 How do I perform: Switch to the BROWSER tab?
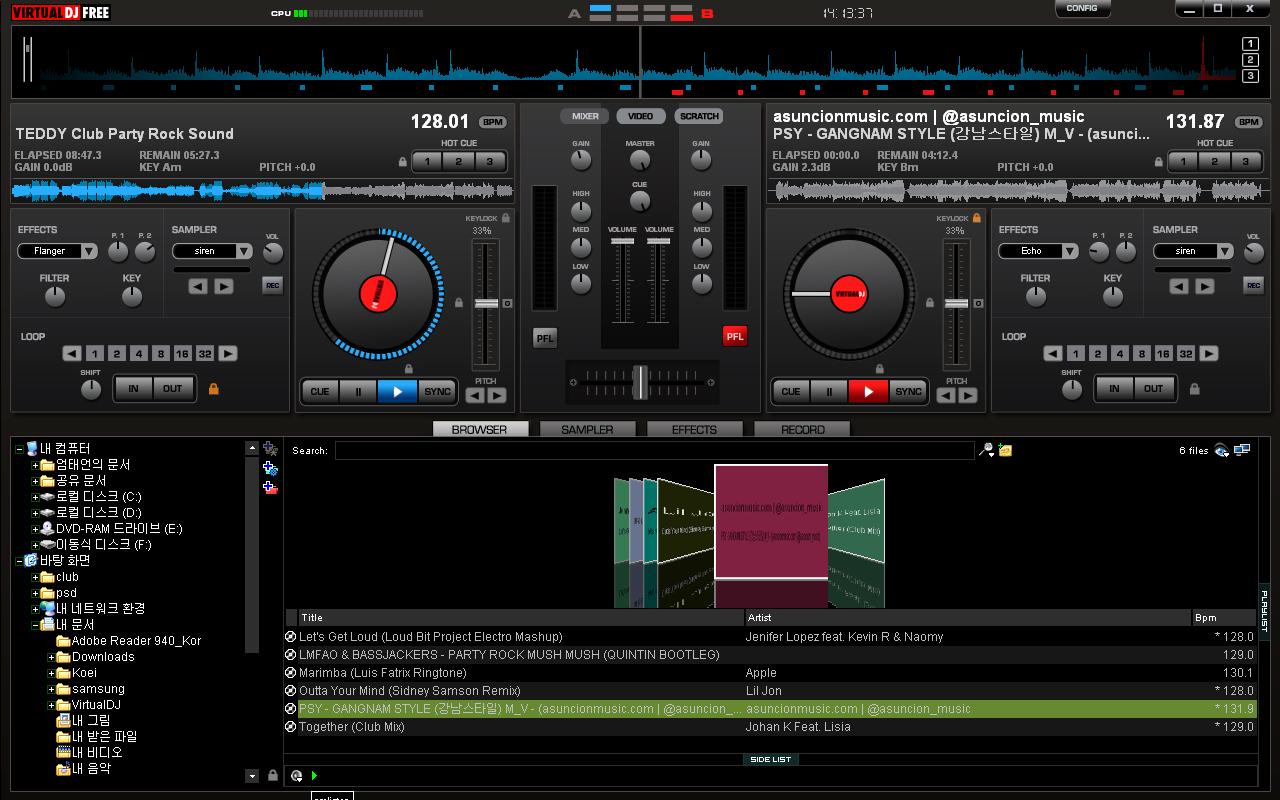tap(479, 429)
